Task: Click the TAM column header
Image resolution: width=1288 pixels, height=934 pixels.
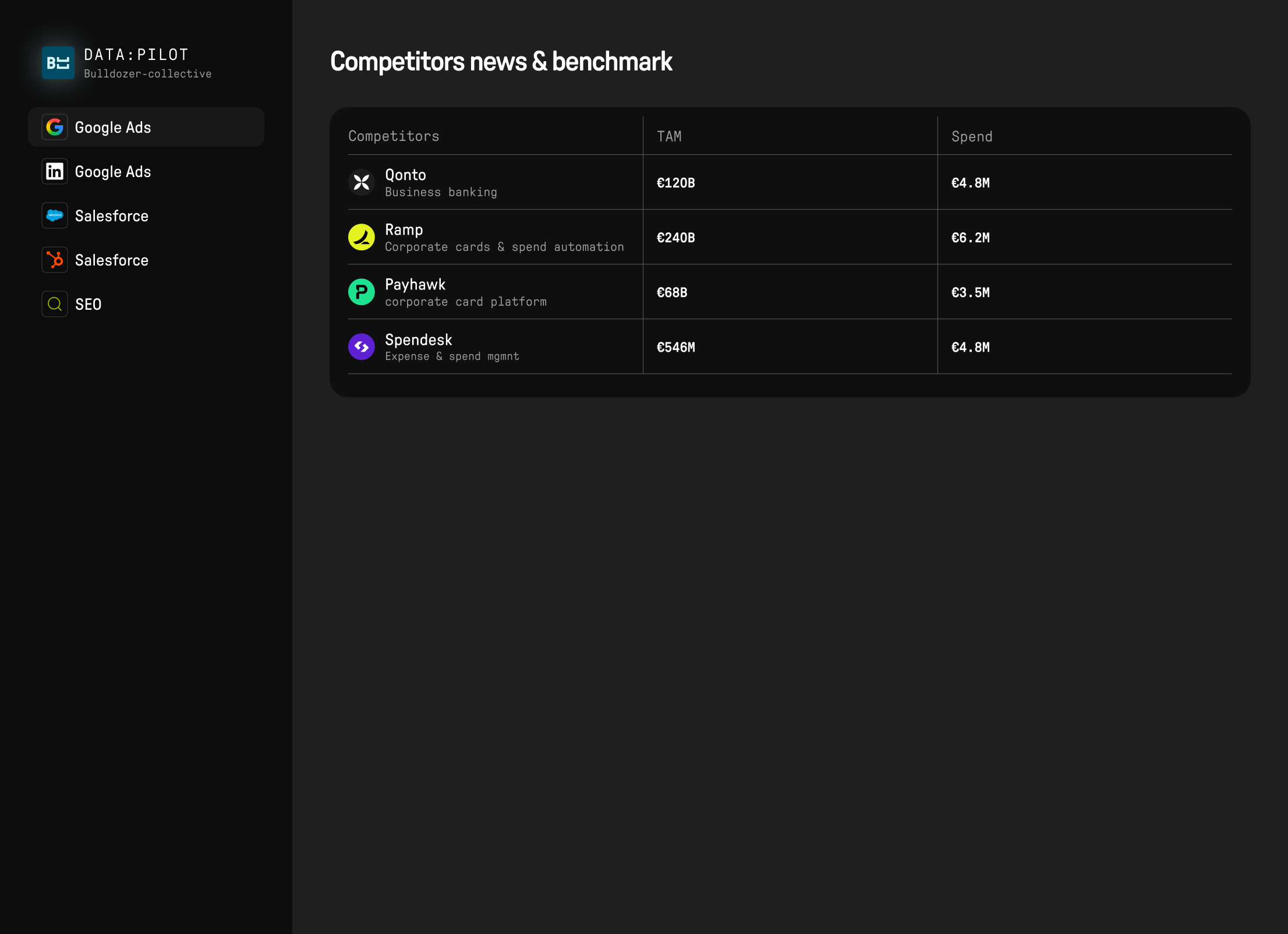Action: point(669,136)
